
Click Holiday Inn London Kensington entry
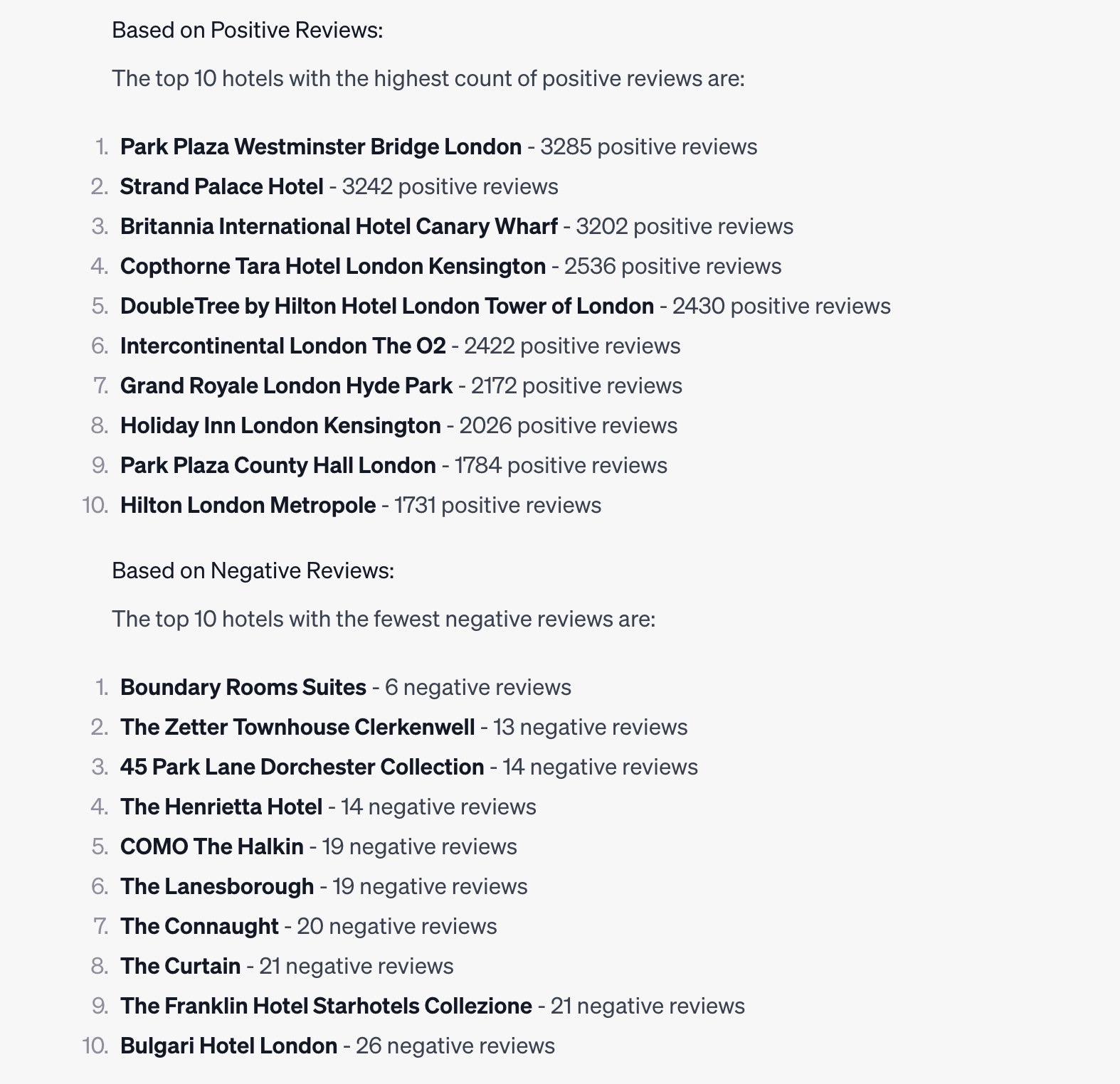point(280,425)
